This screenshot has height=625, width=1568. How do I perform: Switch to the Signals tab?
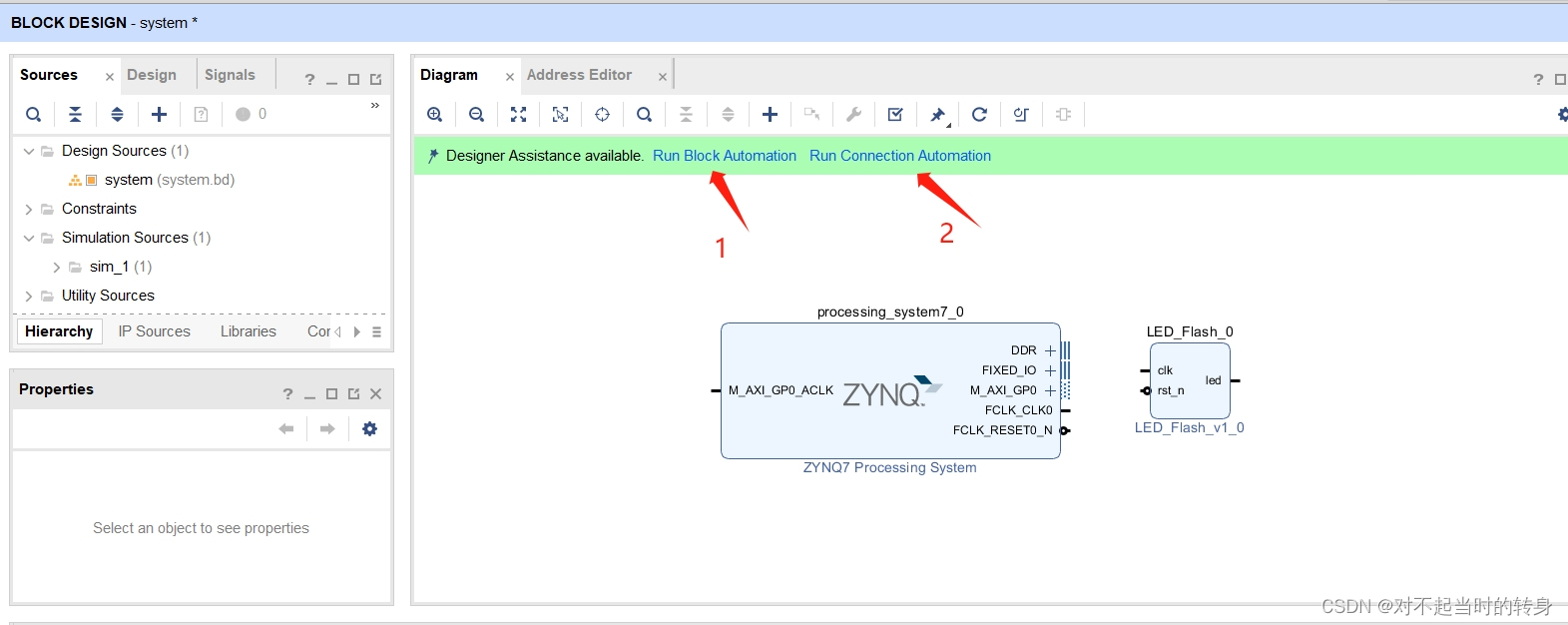click(230, 75)
